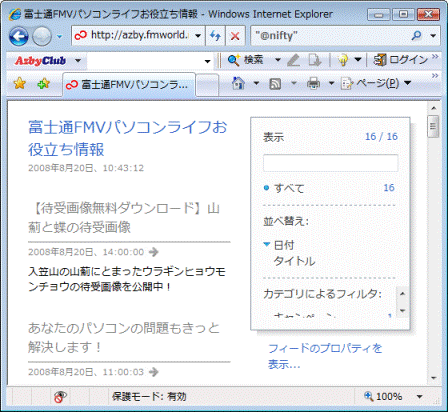Click the Back navigation arrow button

point(18,36)
